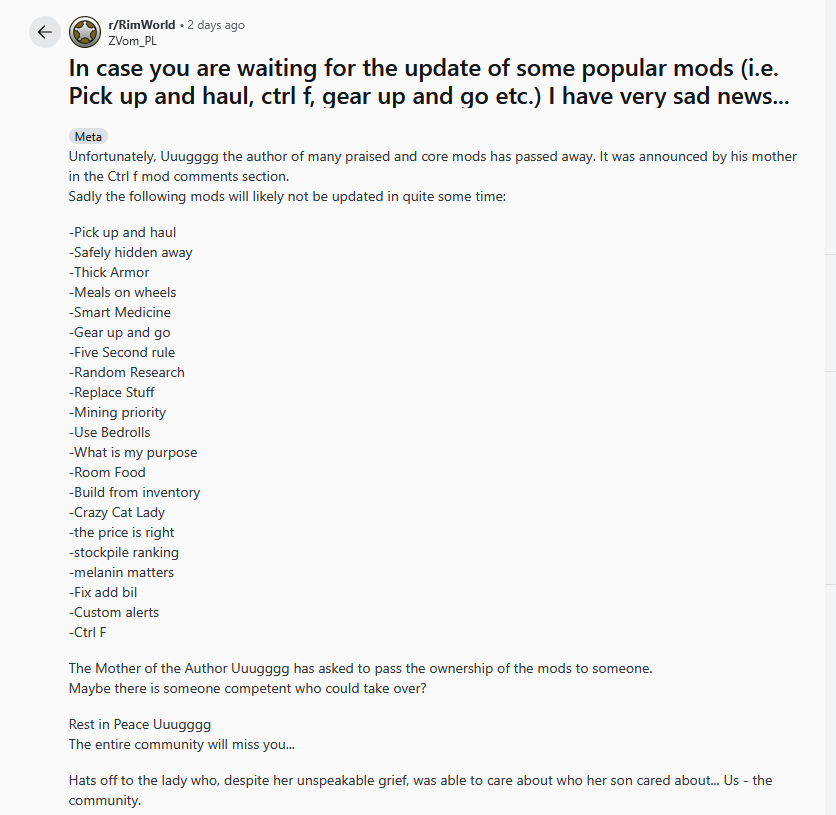Click the 'Crazy Cat Lady' line
The width and height of the screenshot is (836, 815).
point(117,512)
